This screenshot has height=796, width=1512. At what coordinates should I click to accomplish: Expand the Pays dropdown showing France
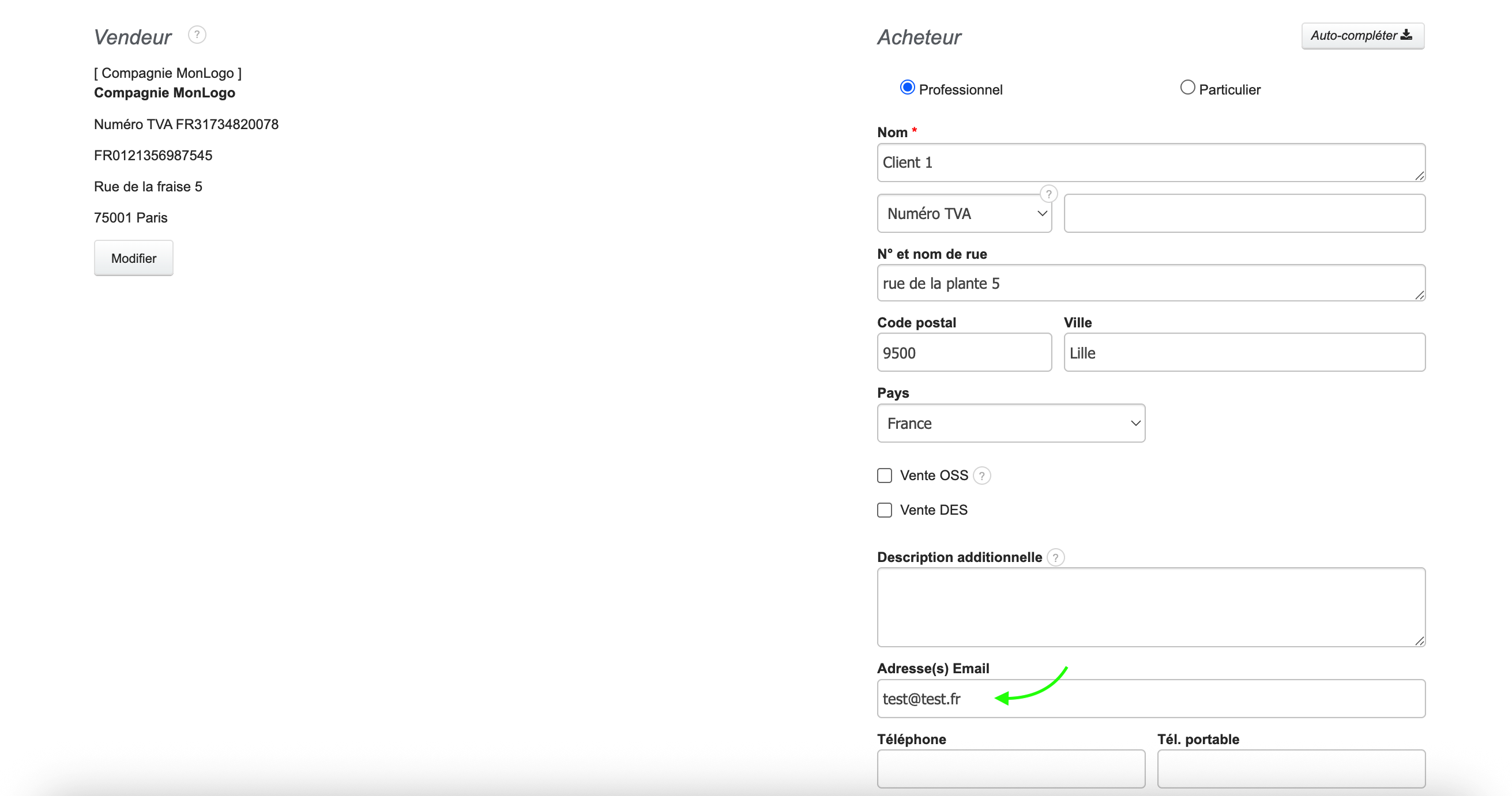(1011, 424)
